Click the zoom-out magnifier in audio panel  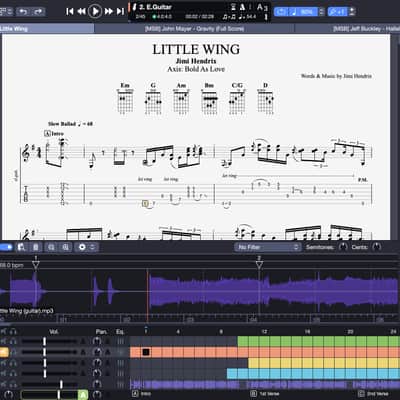pyautogui.click(x=51, y=247)
